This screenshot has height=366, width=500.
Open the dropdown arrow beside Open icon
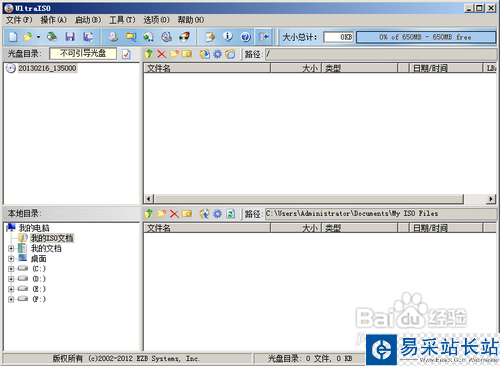coord(39,37)
